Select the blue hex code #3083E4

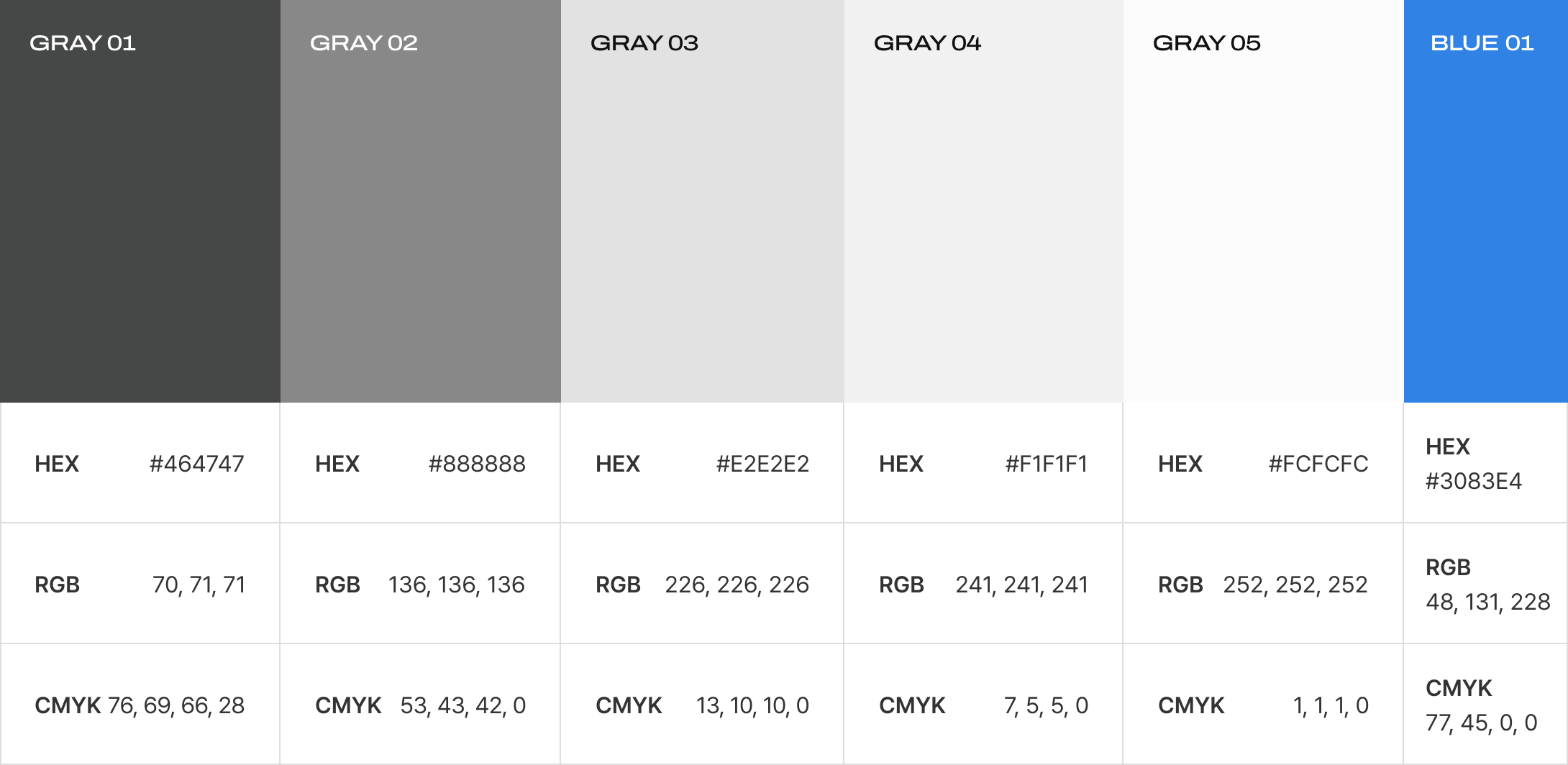click(1474, 481)
